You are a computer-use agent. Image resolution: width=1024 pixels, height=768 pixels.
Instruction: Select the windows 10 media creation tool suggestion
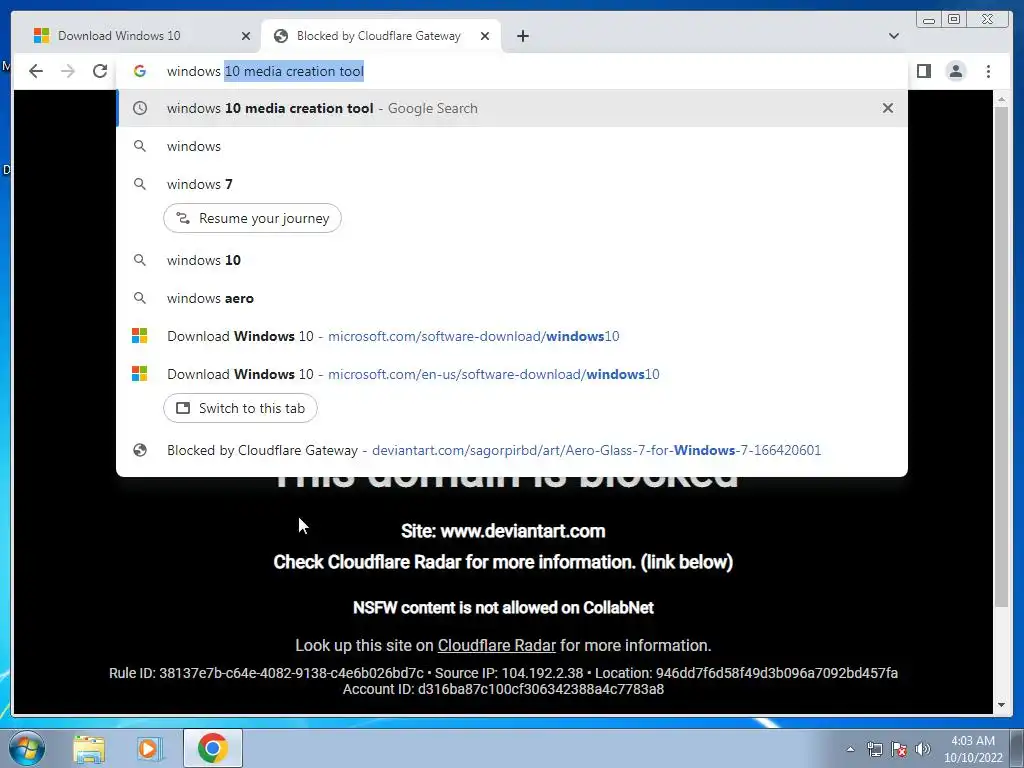click(512, 108)
